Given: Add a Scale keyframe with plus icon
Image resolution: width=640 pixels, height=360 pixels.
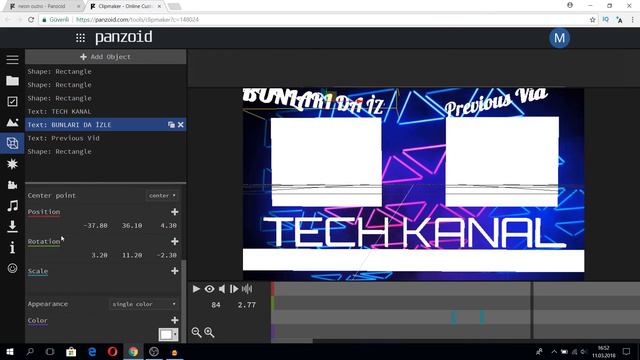Looking at the screenshot, I should 175,271.
